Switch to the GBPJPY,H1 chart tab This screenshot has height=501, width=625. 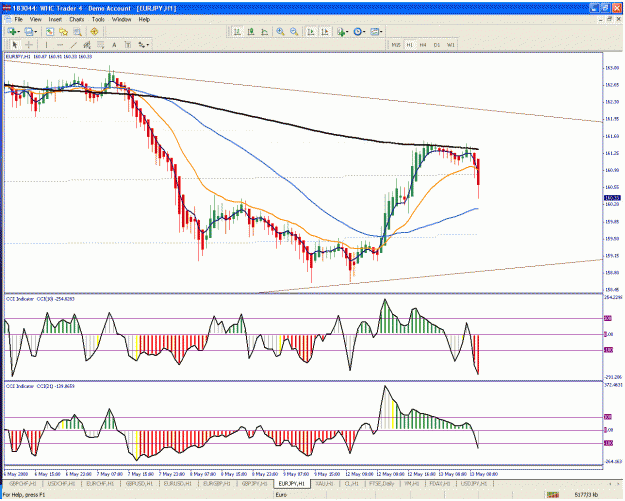click(x=255, y=483)
